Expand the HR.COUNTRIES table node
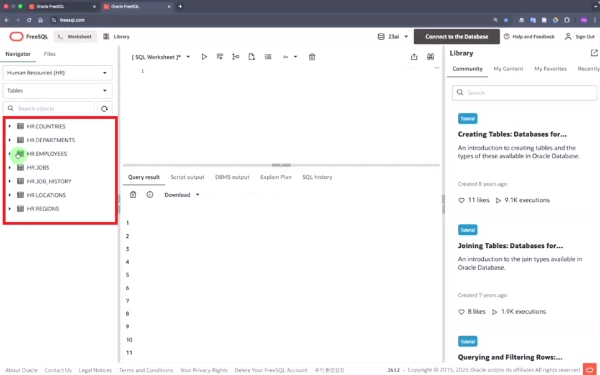Viewport: 600px width, 375px height. pos(10,126)
